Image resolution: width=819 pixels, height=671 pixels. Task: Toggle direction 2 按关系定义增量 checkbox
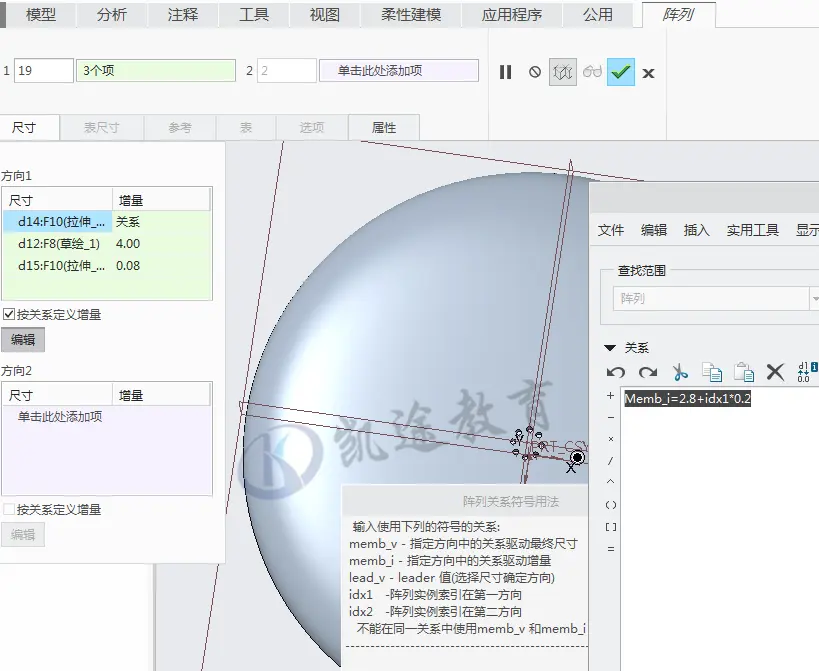click(x=8, y=509)
